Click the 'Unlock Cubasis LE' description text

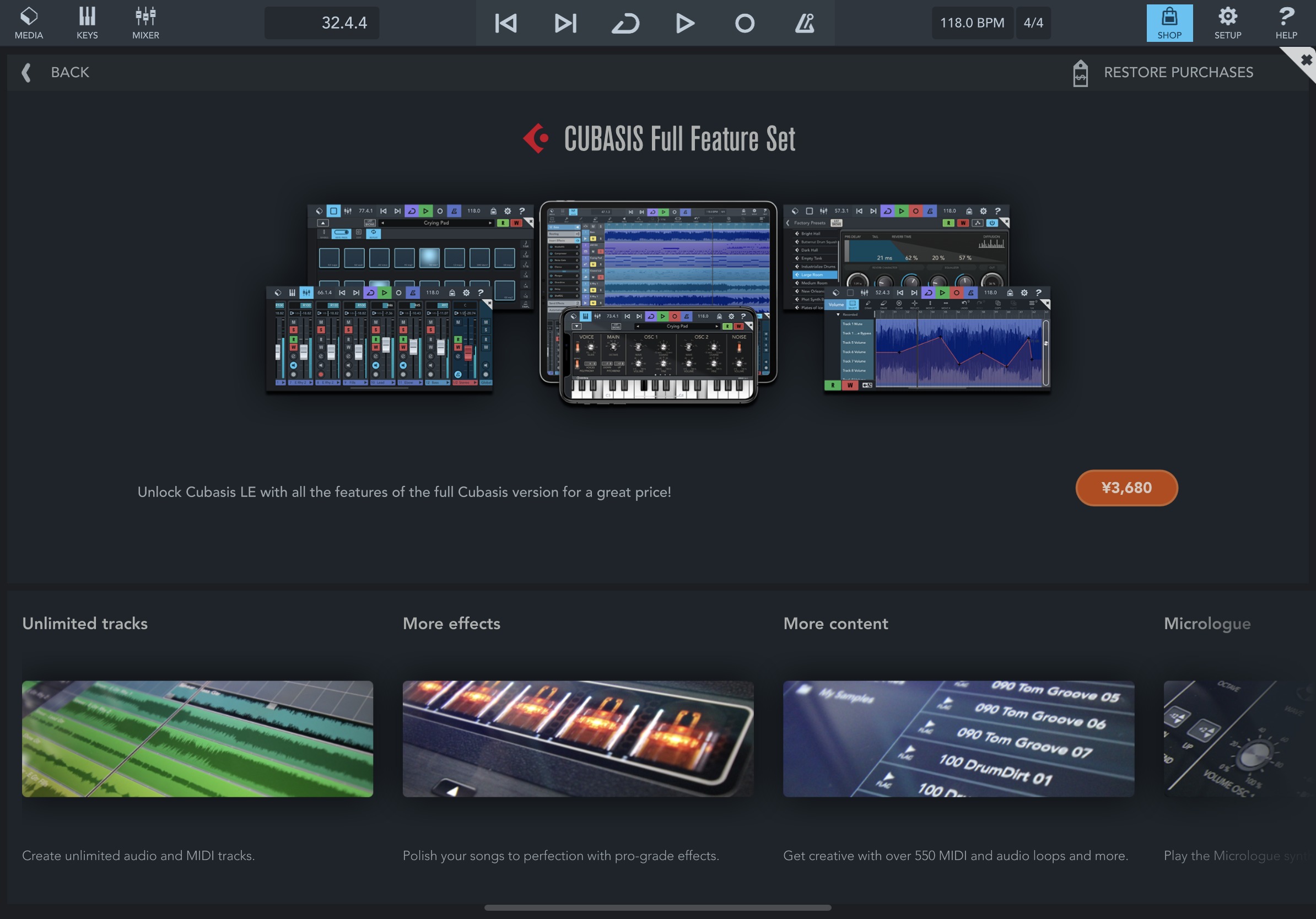[404, 492]
